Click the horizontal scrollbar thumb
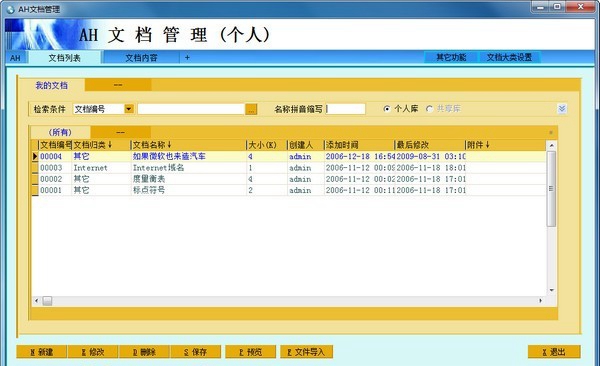The height and width of the screenshot is (366, 600). [x=47, y=301]
